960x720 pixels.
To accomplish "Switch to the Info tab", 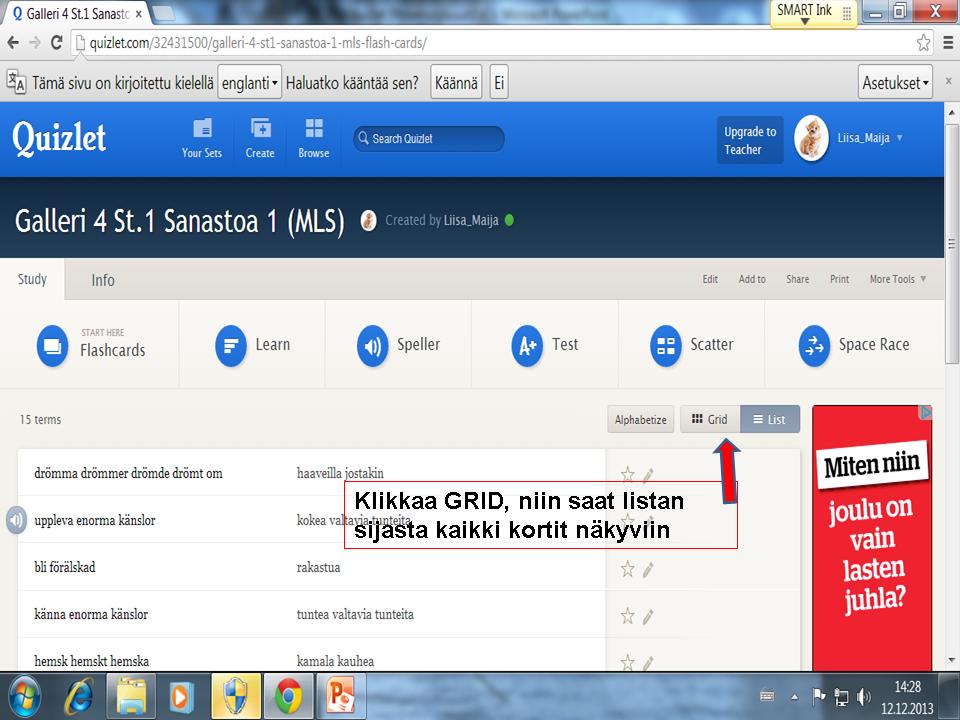I will click(x=103, y=280).
